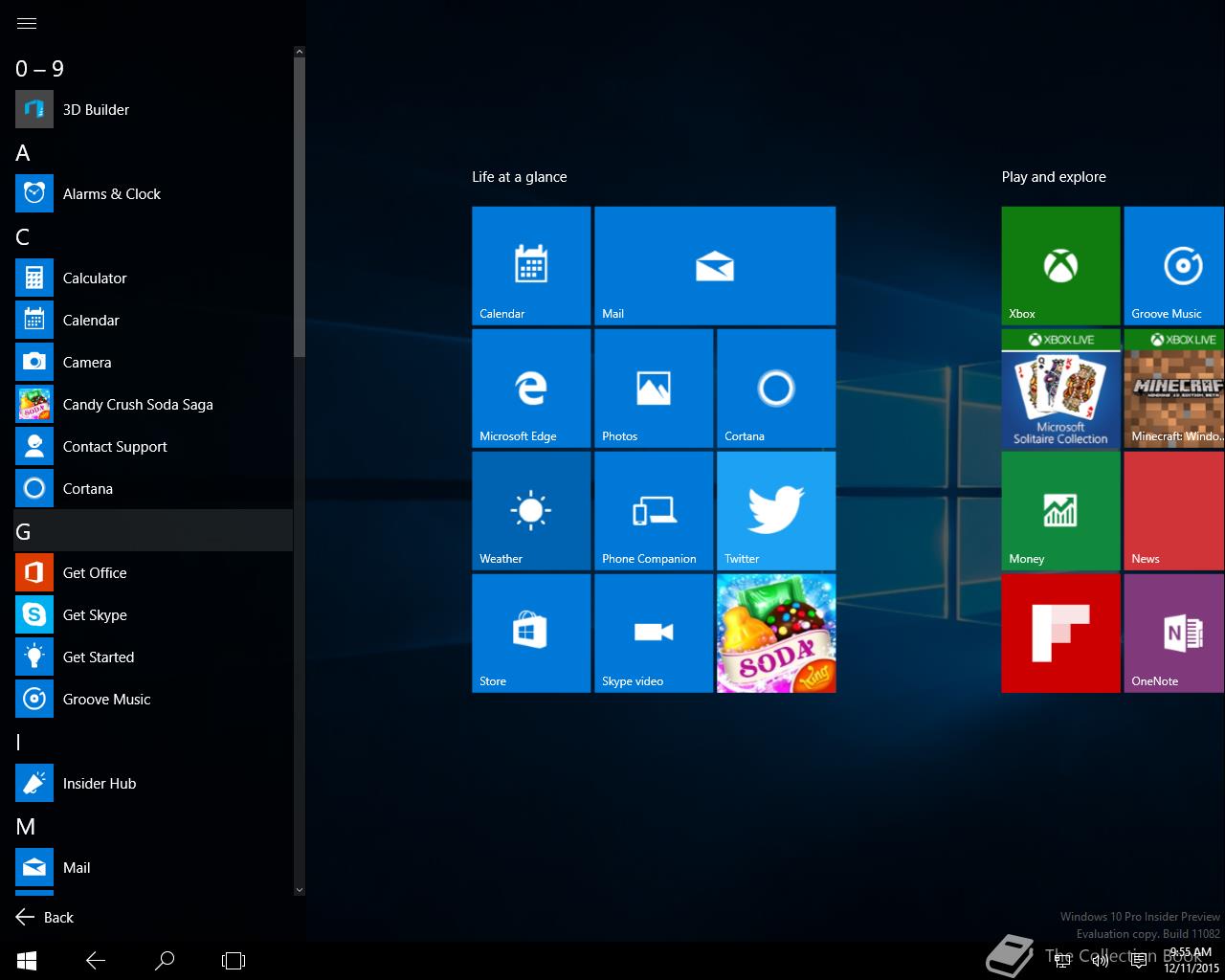The width and height of the screenshot is (1225, 980).
Task: Click the Cortana tile
Action: pyautogui.click(x=776, y=389)
